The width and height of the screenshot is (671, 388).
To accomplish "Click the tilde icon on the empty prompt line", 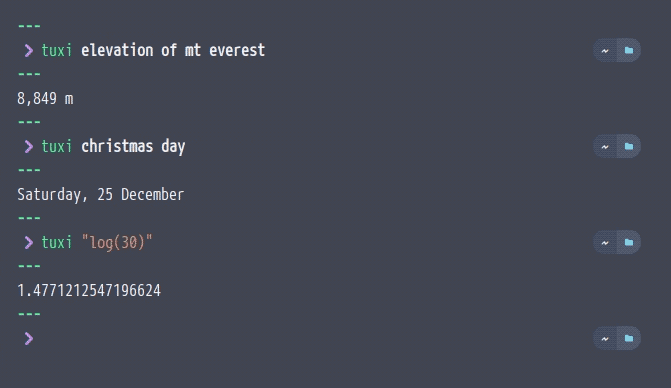I will pyautogui.click(x=605, y=338).
